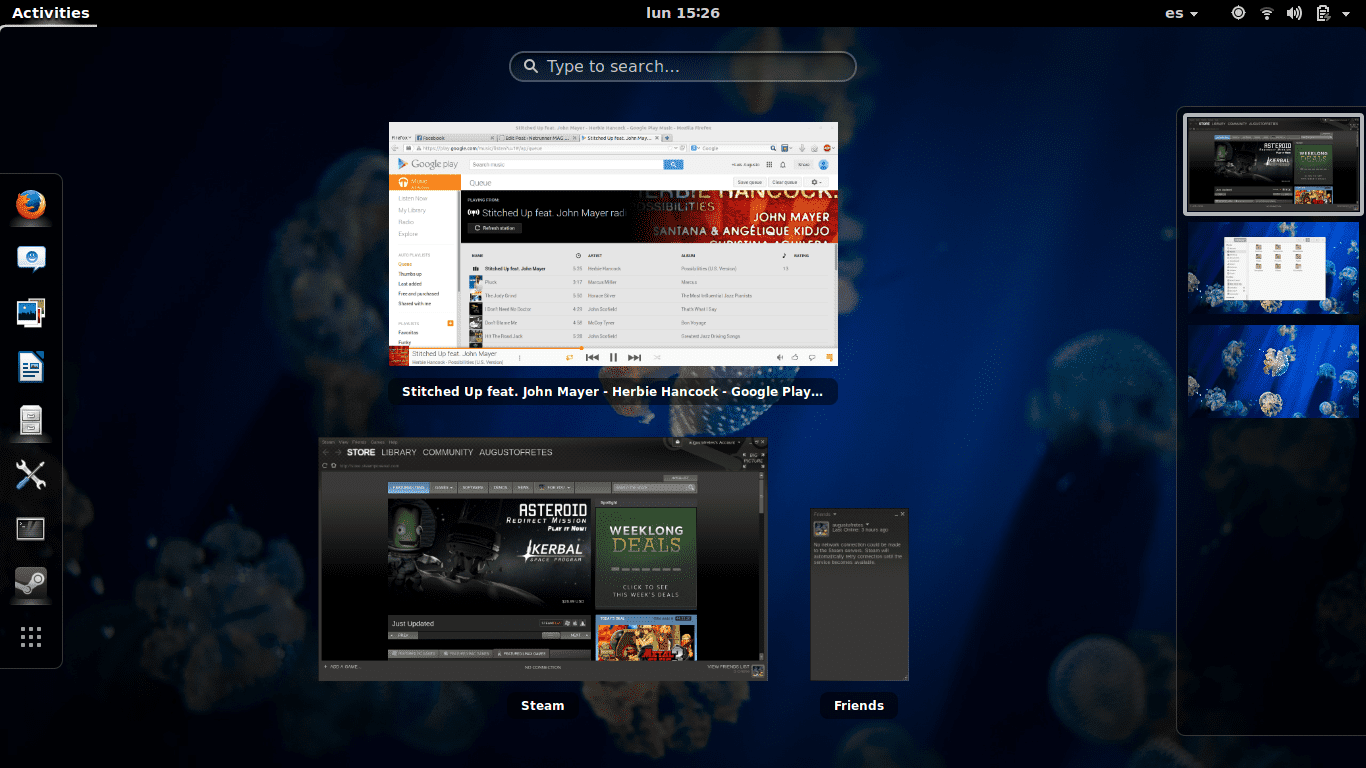Click the volume speaker icon in the top bar

click(x=1295, y=13)
